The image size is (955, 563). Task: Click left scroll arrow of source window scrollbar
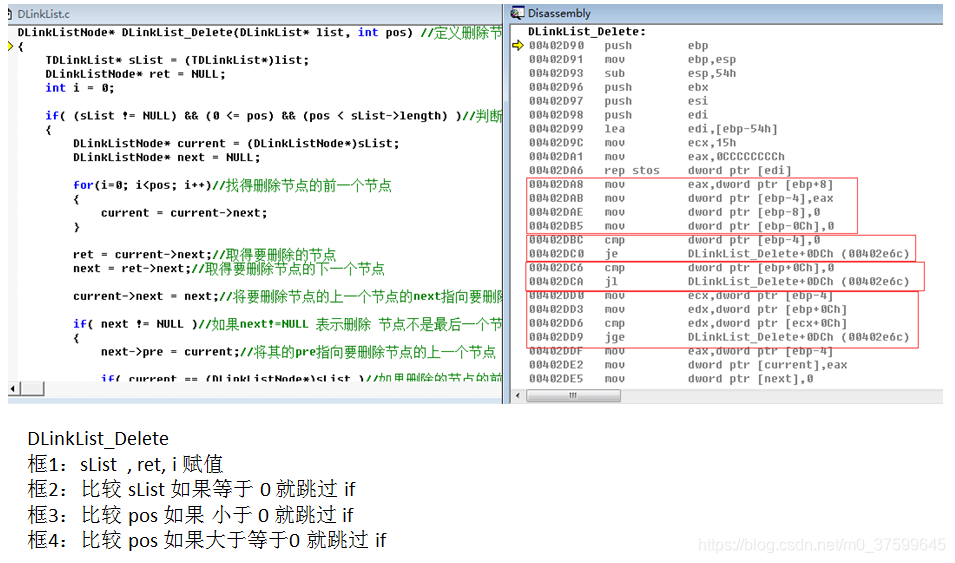pyautogui.click(x=13, y=389)
